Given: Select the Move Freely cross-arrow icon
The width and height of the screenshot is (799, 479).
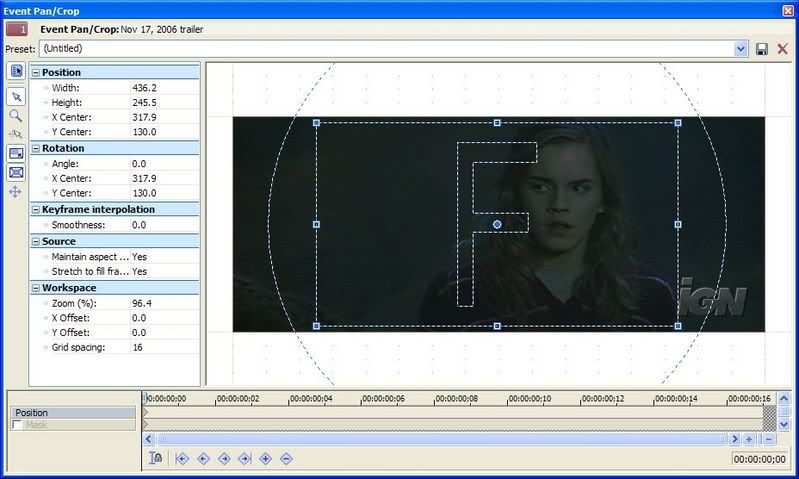Looking at the screenshot, I should 15,192.
